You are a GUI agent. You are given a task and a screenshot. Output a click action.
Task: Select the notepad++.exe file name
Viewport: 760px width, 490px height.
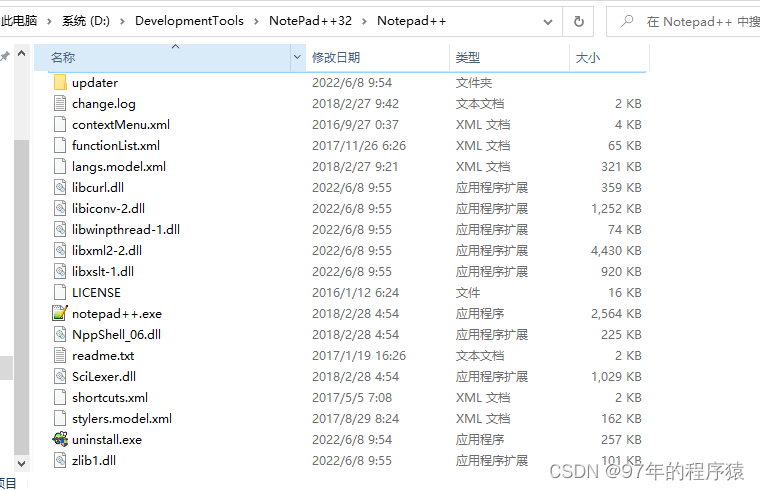pos(117,314)
